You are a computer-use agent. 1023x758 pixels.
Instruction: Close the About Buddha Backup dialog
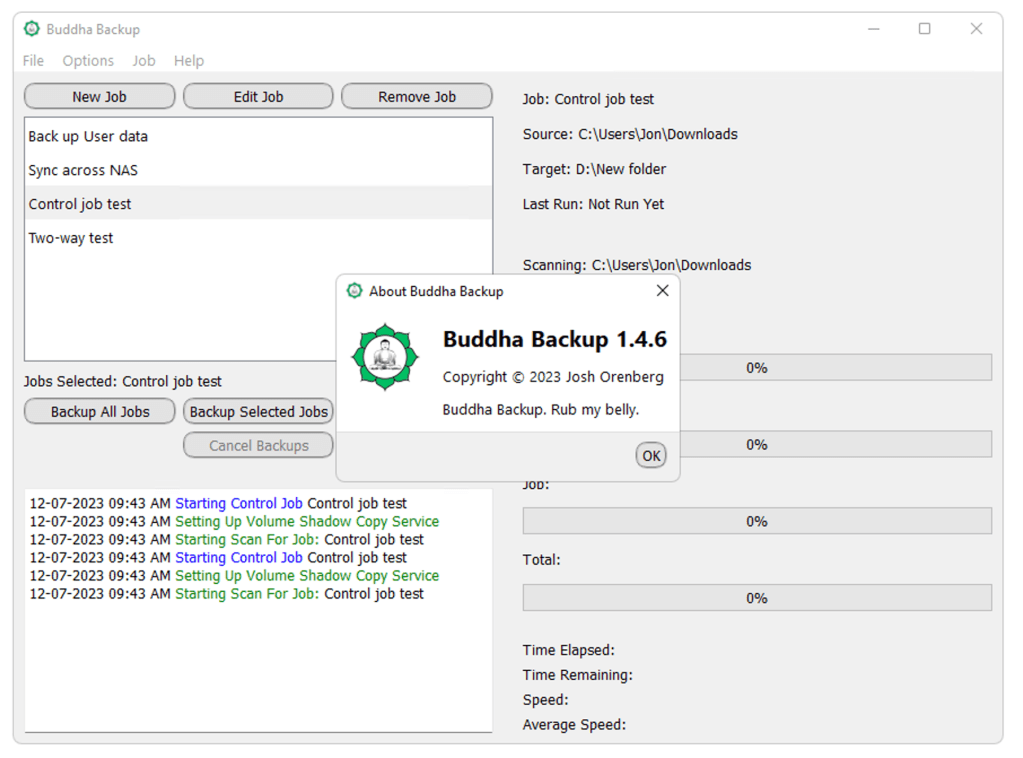tap(662, 290)
